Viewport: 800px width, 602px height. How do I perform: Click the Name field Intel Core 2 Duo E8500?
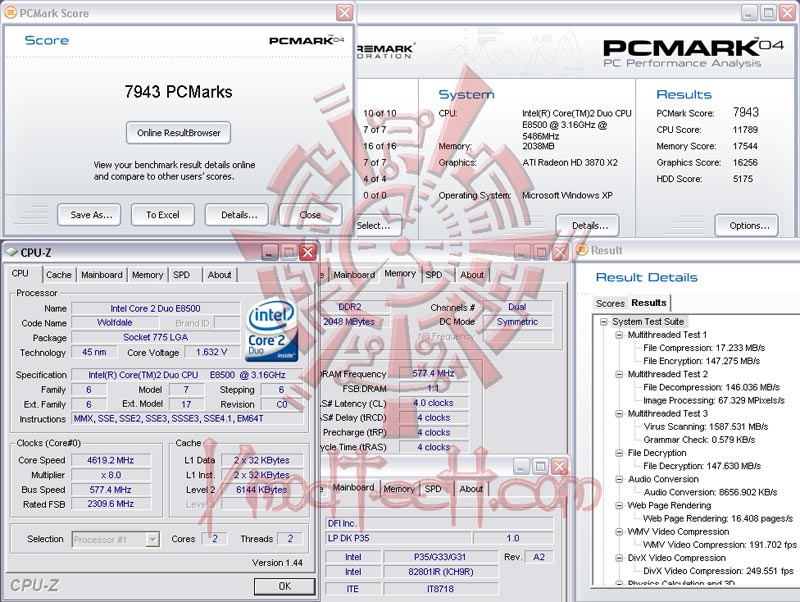156,309
